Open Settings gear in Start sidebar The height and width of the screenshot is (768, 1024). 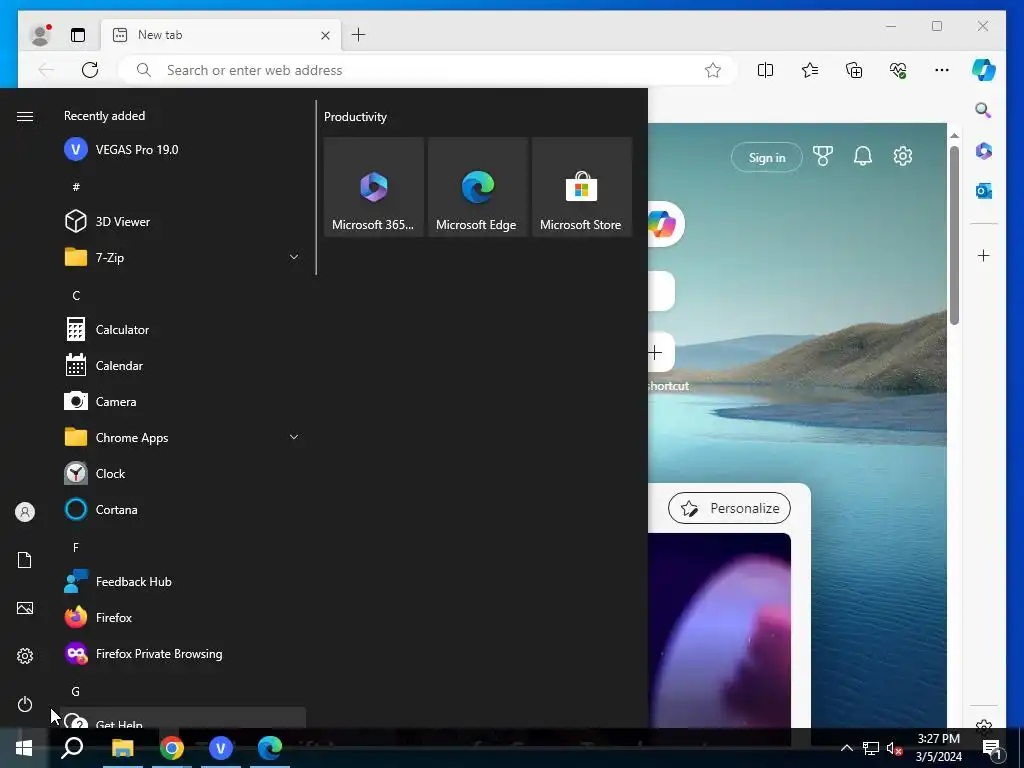pyautogui.click(x=25, y=656)
